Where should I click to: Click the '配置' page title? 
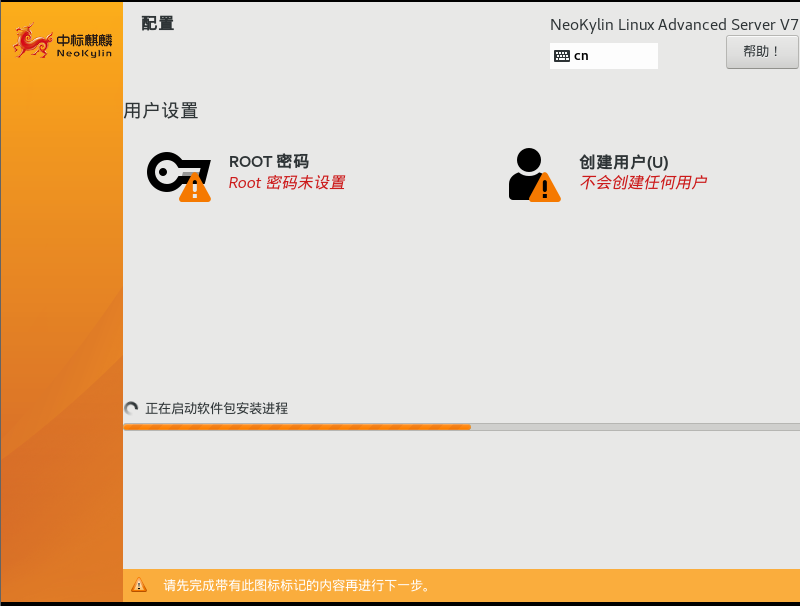point(158,23)
